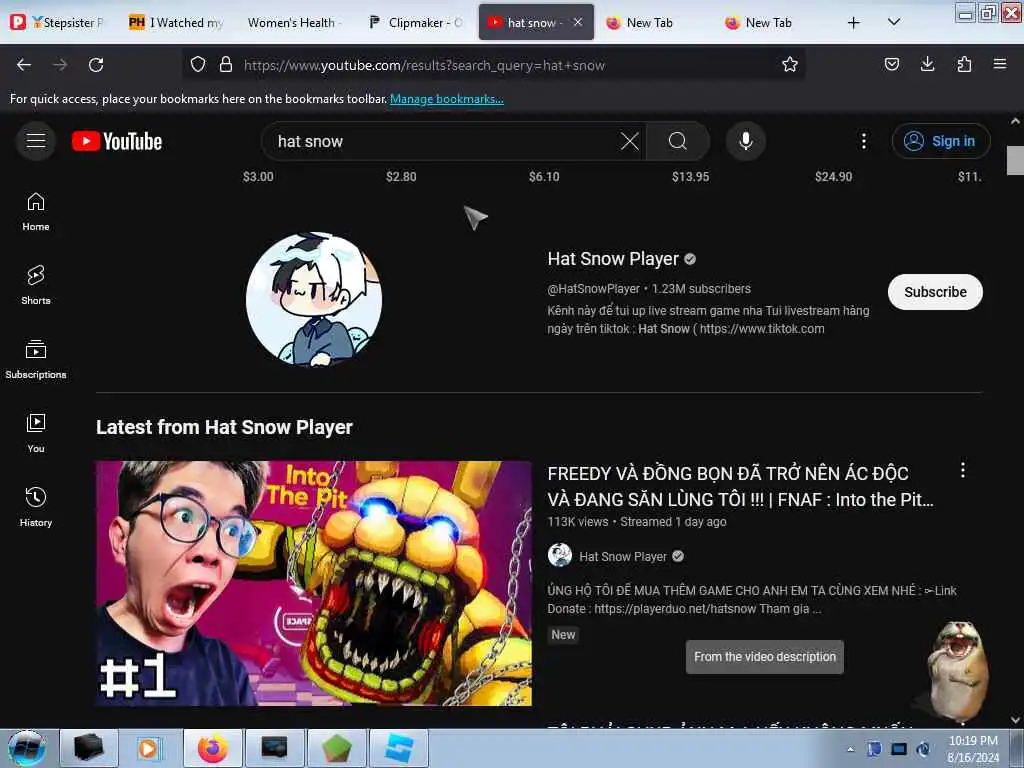Click the New badge under the video

point(563,635)
